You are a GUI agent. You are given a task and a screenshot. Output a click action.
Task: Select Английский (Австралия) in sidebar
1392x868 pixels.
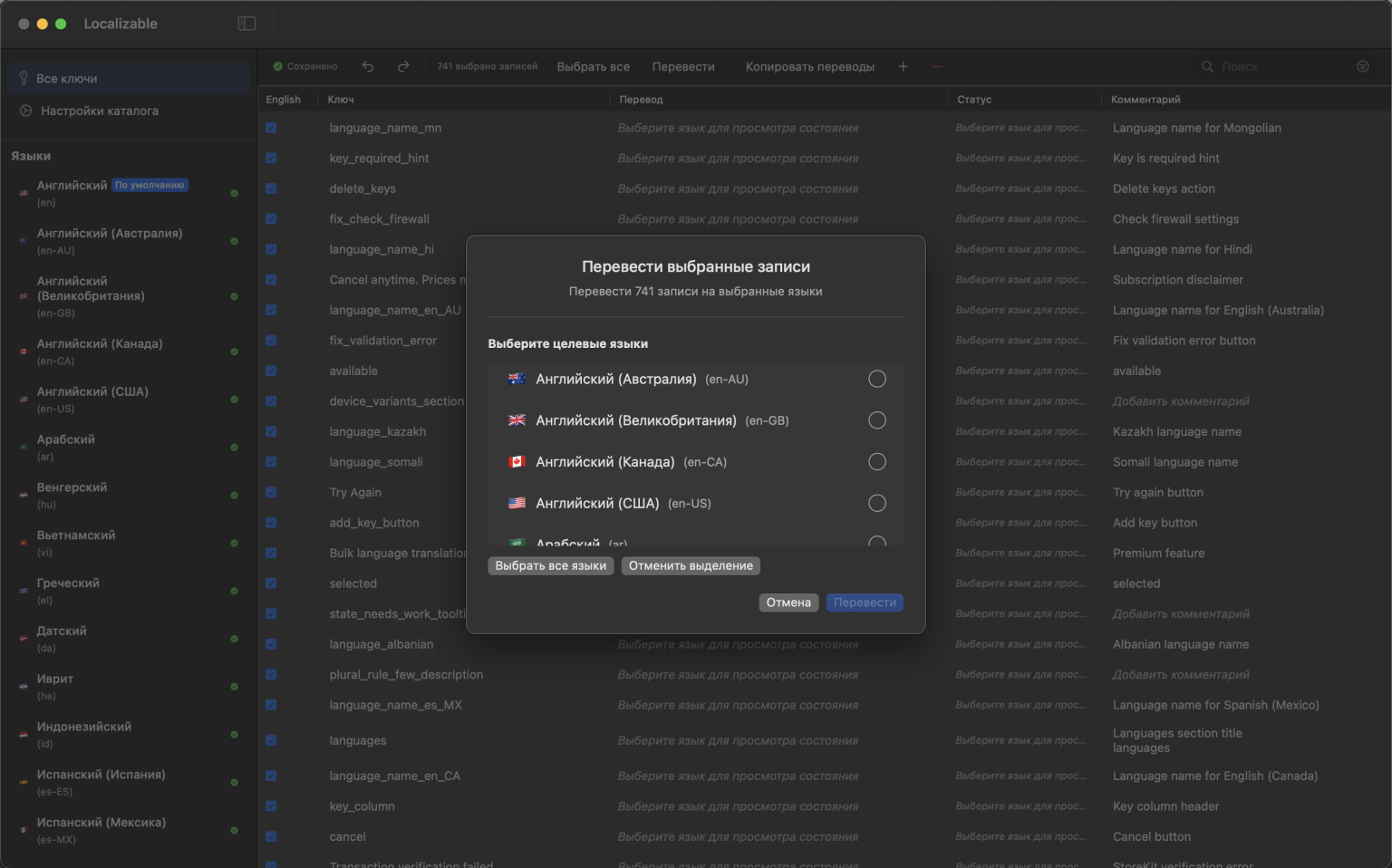(x=129, y=241)
